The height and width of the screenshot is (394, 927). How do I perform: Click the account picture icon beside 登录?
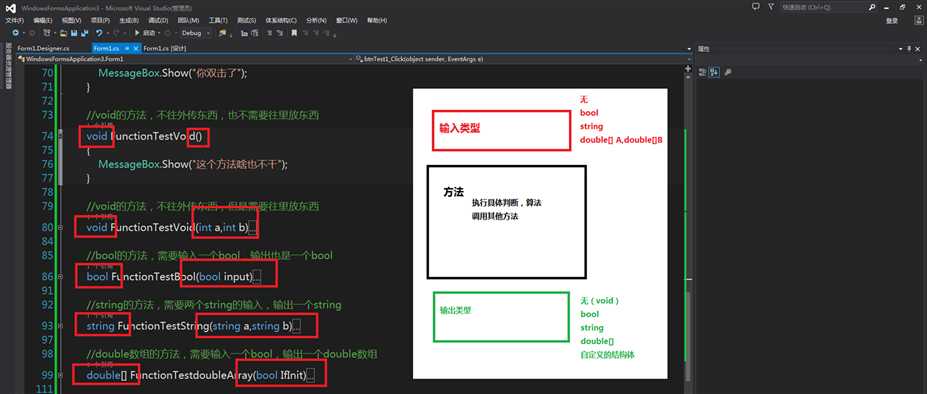[x=919, y=20]
